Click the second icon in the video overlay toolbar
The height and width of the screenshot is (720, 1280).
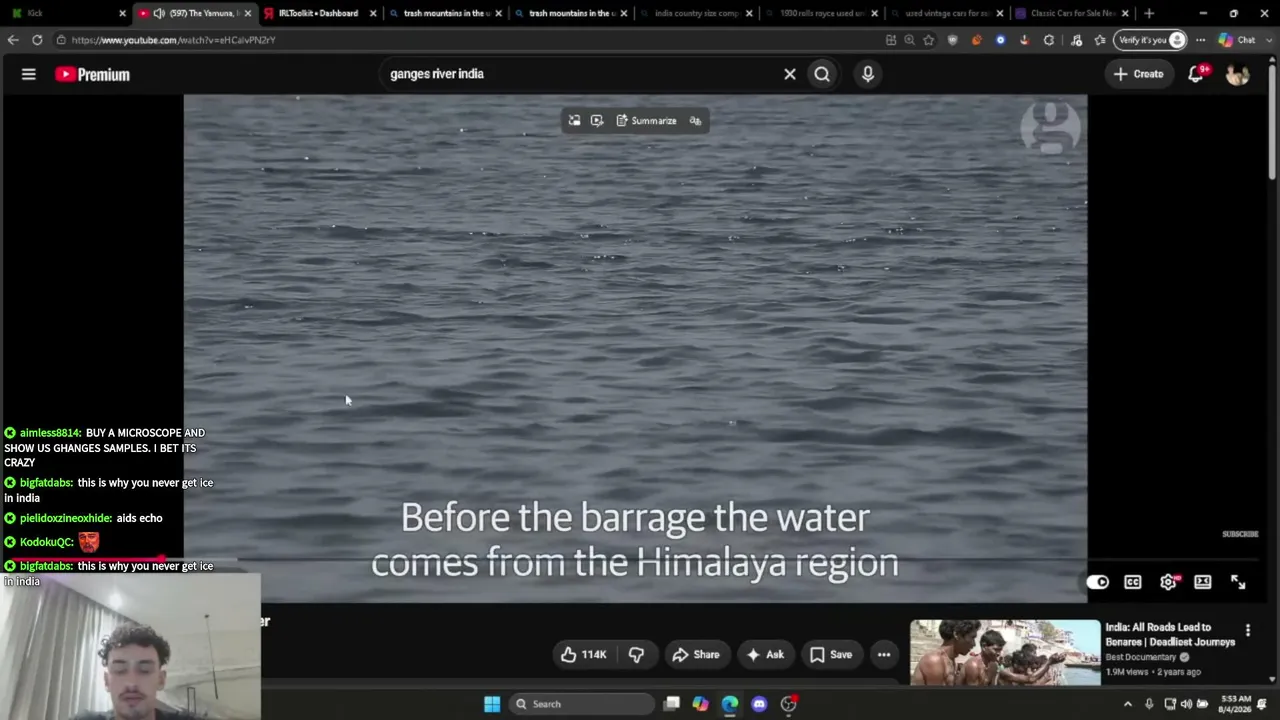pyautogui.click(x=597, y=121)
